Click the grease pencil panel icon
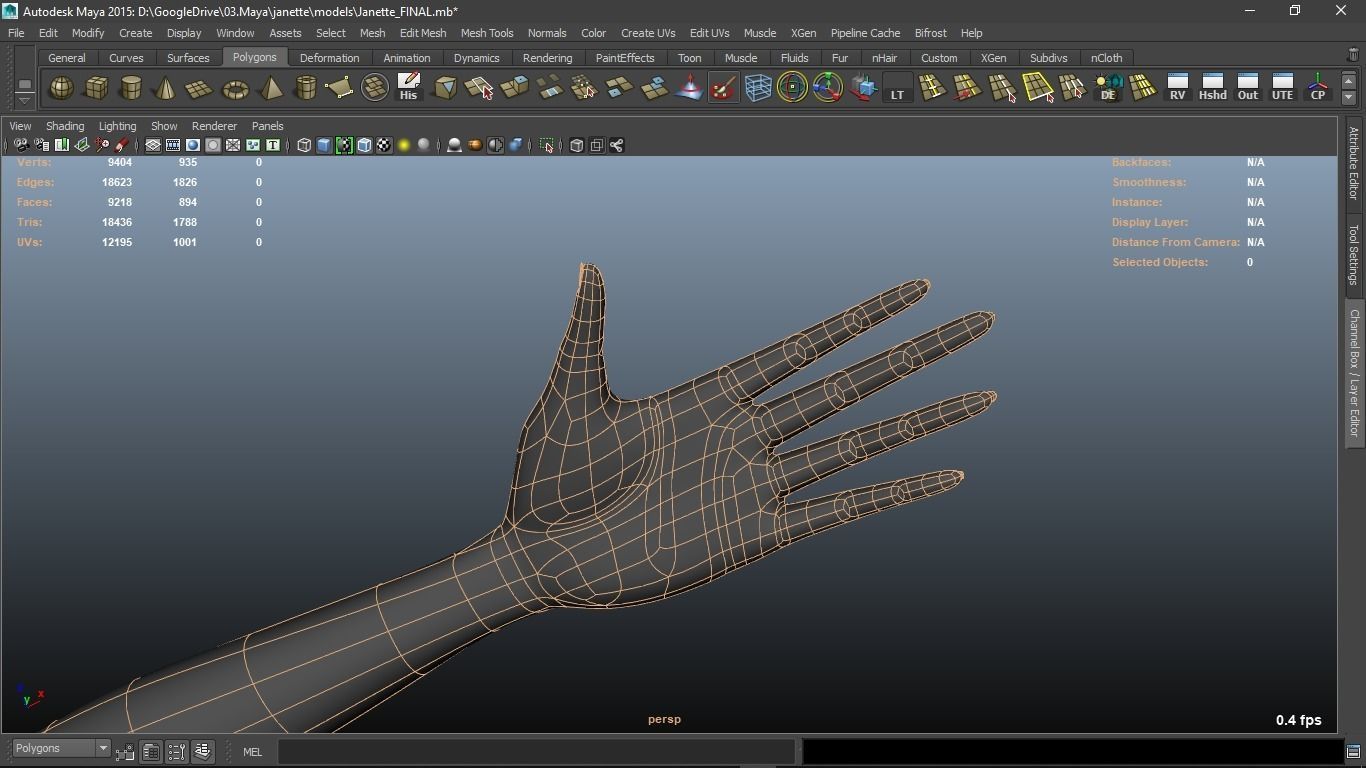The image size is (1366, 768). coord(121,146)
